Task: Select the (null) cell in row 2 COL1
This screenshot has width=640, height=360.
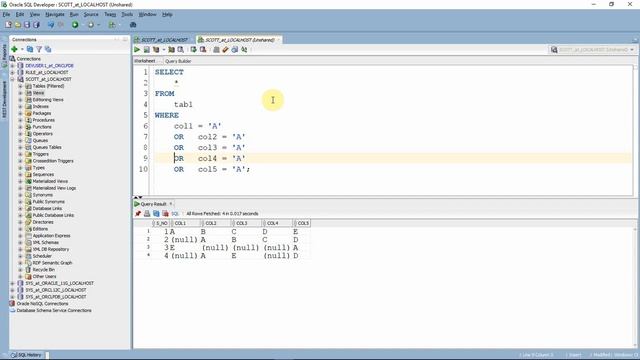Action: pos(184,240)
